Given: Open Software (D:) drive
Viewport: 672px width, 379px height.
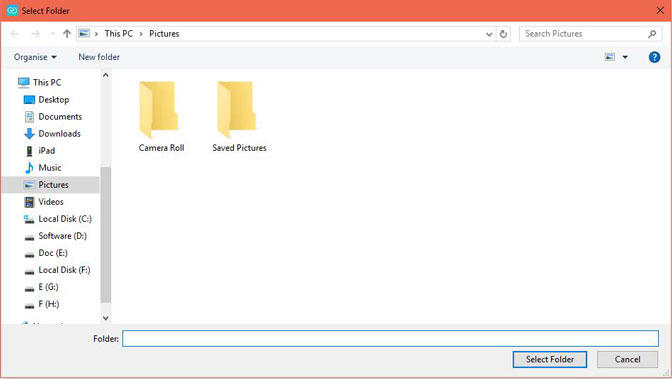Looking at the screenshot, I should click(x=63, y=236).
